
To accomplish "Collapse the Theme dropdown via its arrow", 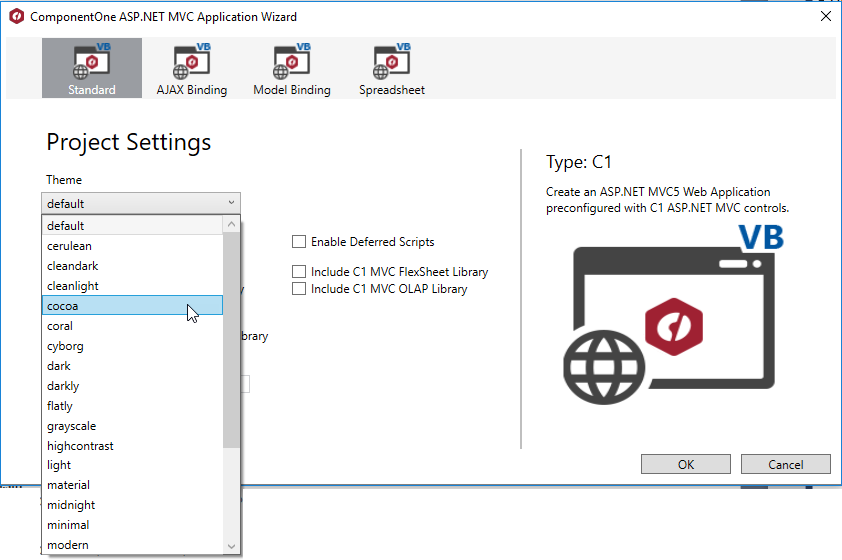I will point(231,203).
